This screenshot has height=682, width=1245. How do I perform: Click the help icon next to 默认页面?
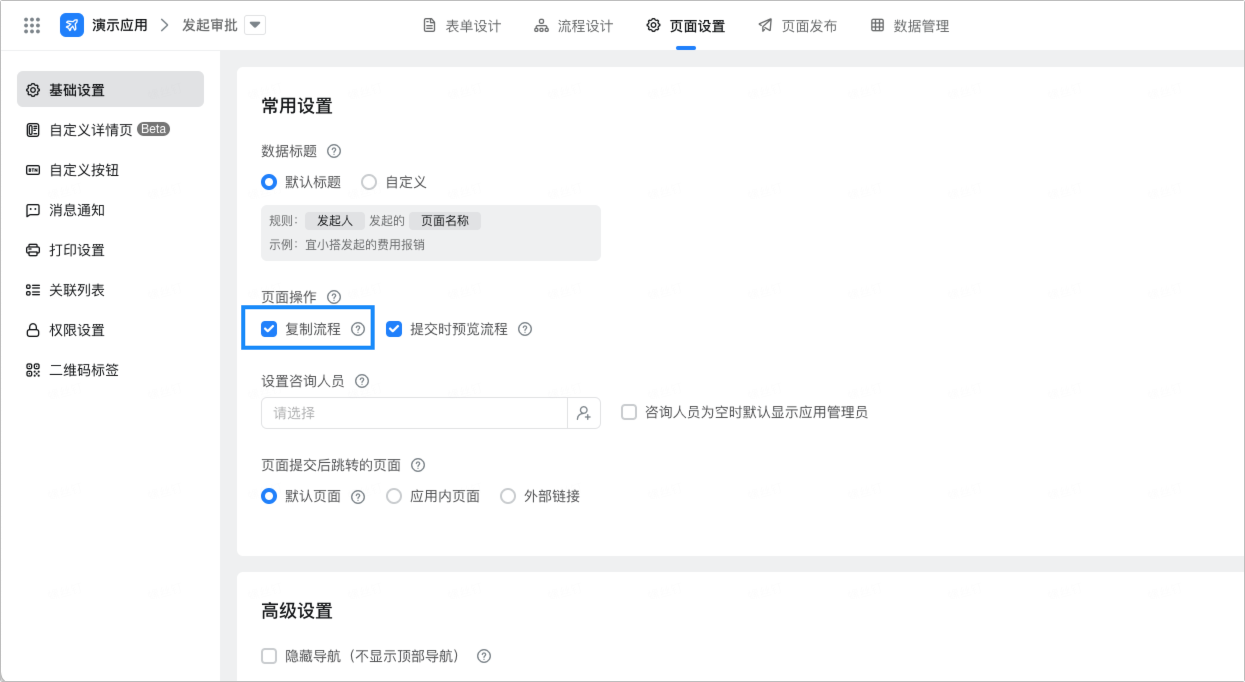358,496
